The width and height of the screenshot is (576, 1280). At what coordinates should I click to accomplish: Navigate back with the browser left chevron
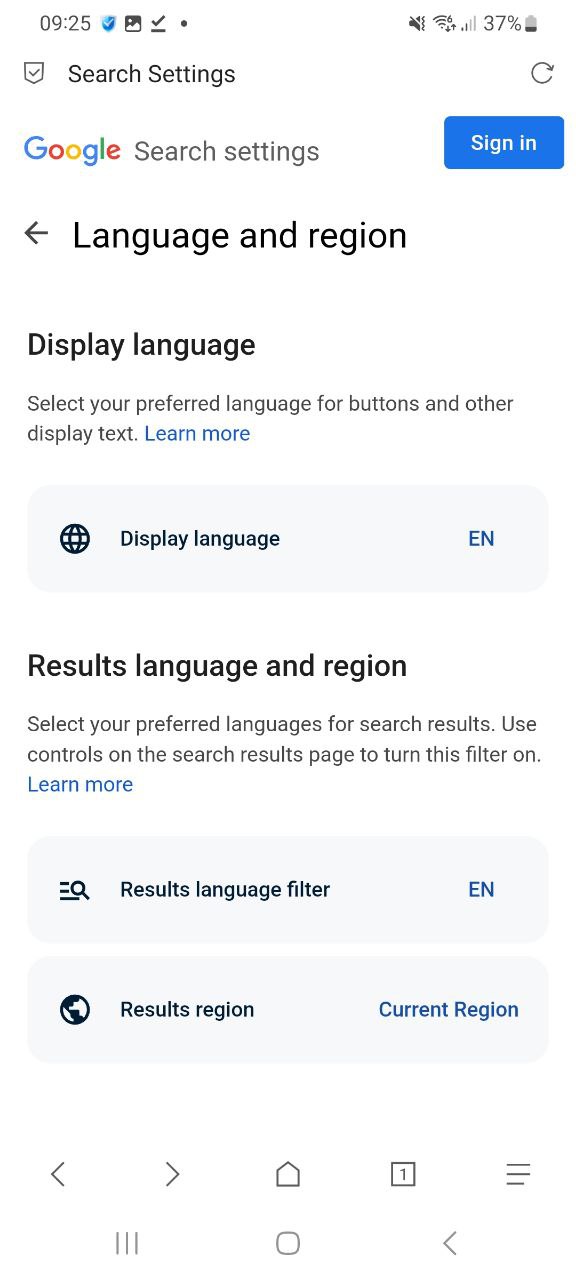click(x=58, y=1174)
